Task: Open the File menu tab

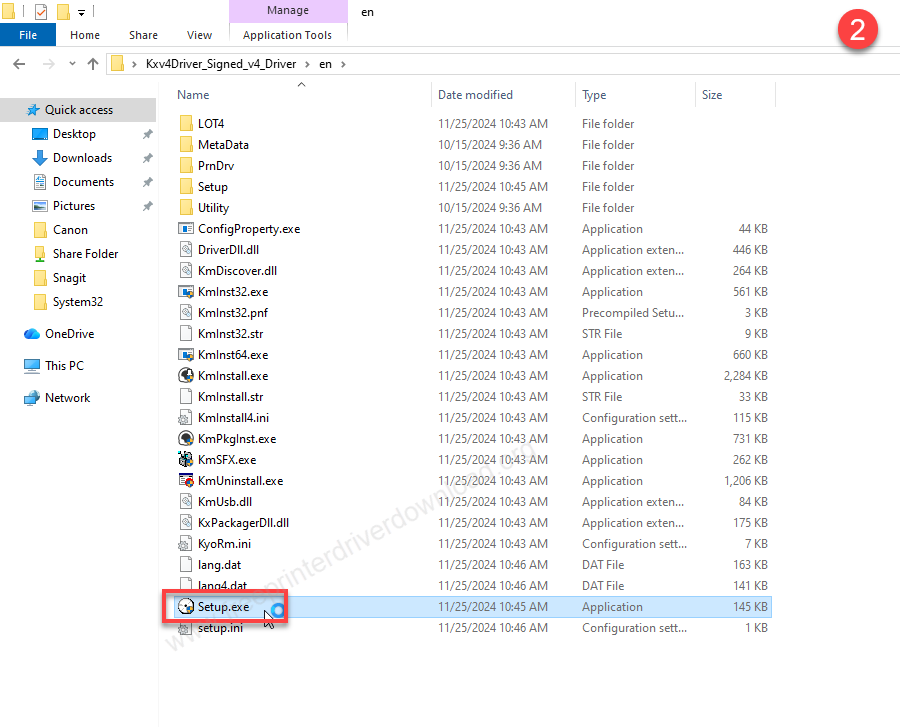Action: pos(28,35)
